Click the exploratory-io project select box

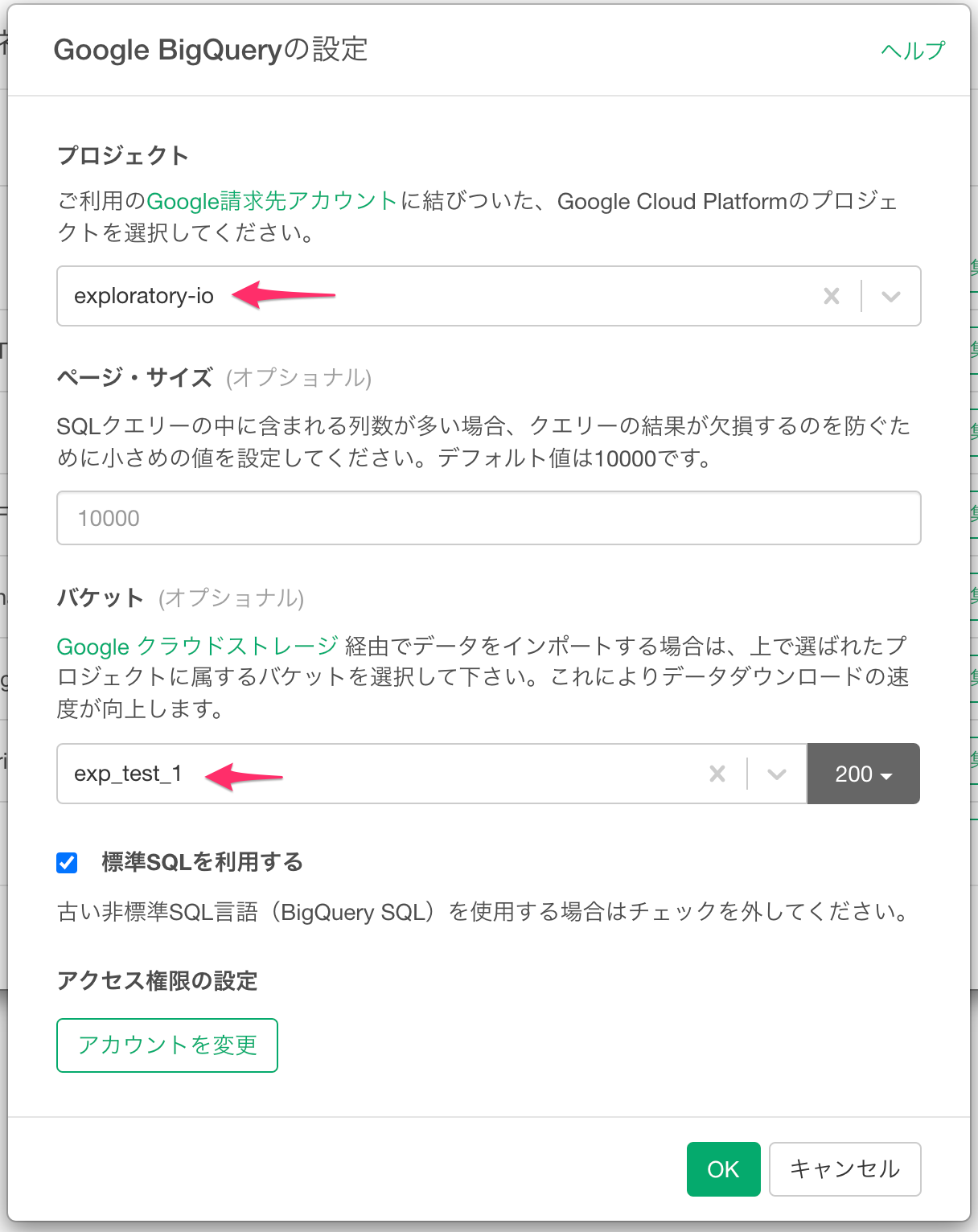[x=489, y=296]
